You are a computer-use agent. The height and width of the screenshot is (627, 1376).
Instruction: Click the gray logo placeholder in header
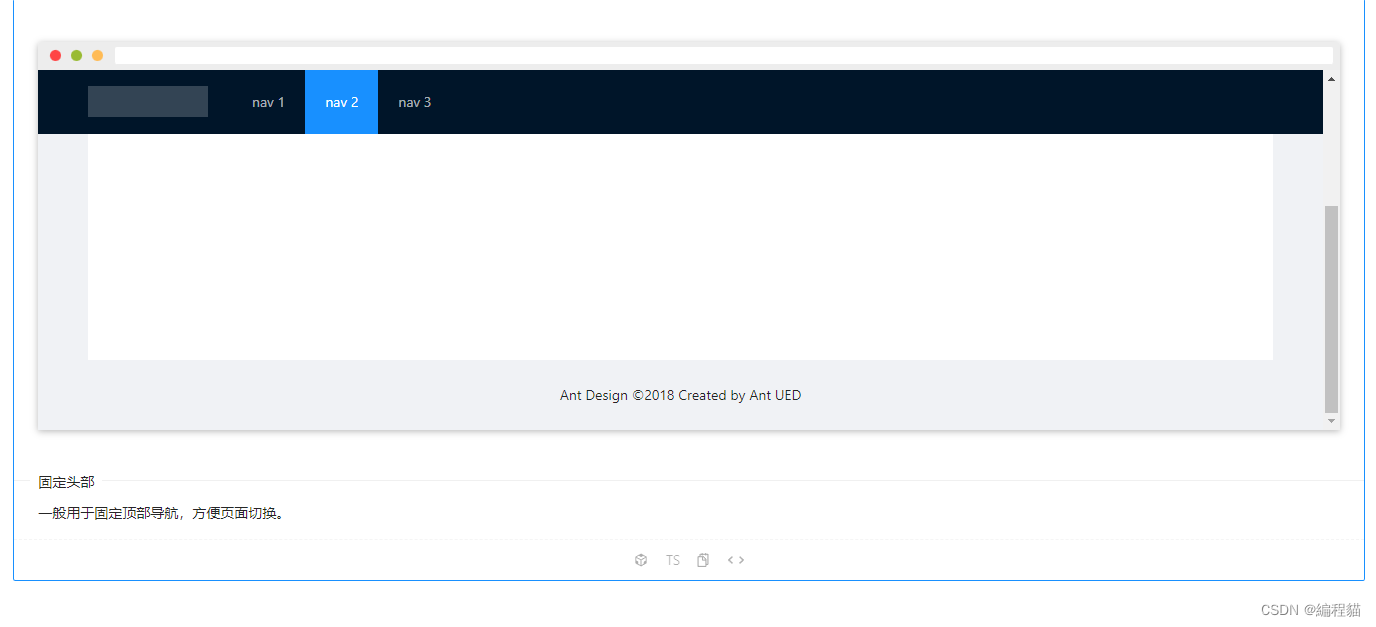[148, 102]
